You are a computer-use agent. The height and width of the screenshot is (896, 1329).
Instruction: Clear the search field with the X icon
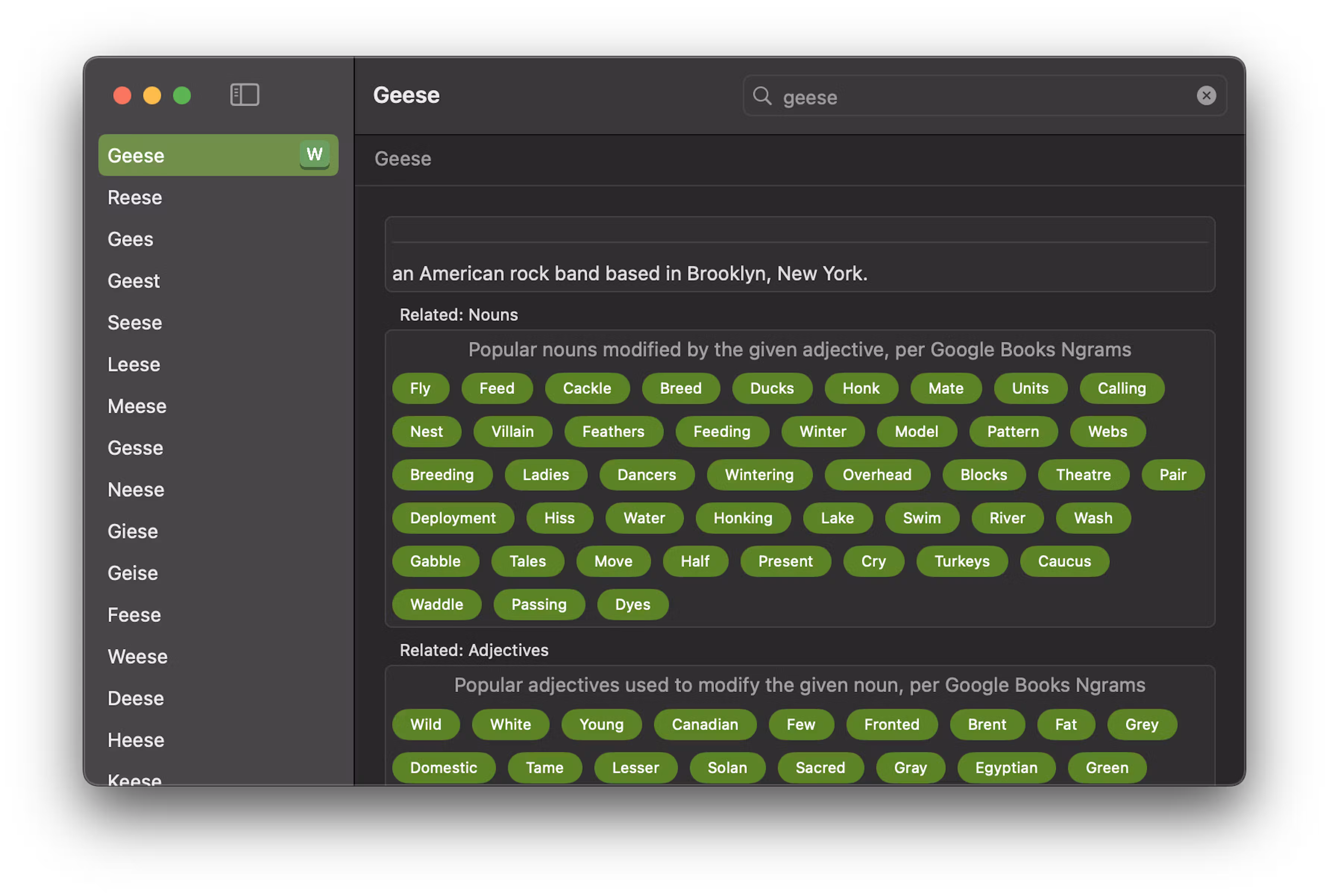[x=1206, y=95]
